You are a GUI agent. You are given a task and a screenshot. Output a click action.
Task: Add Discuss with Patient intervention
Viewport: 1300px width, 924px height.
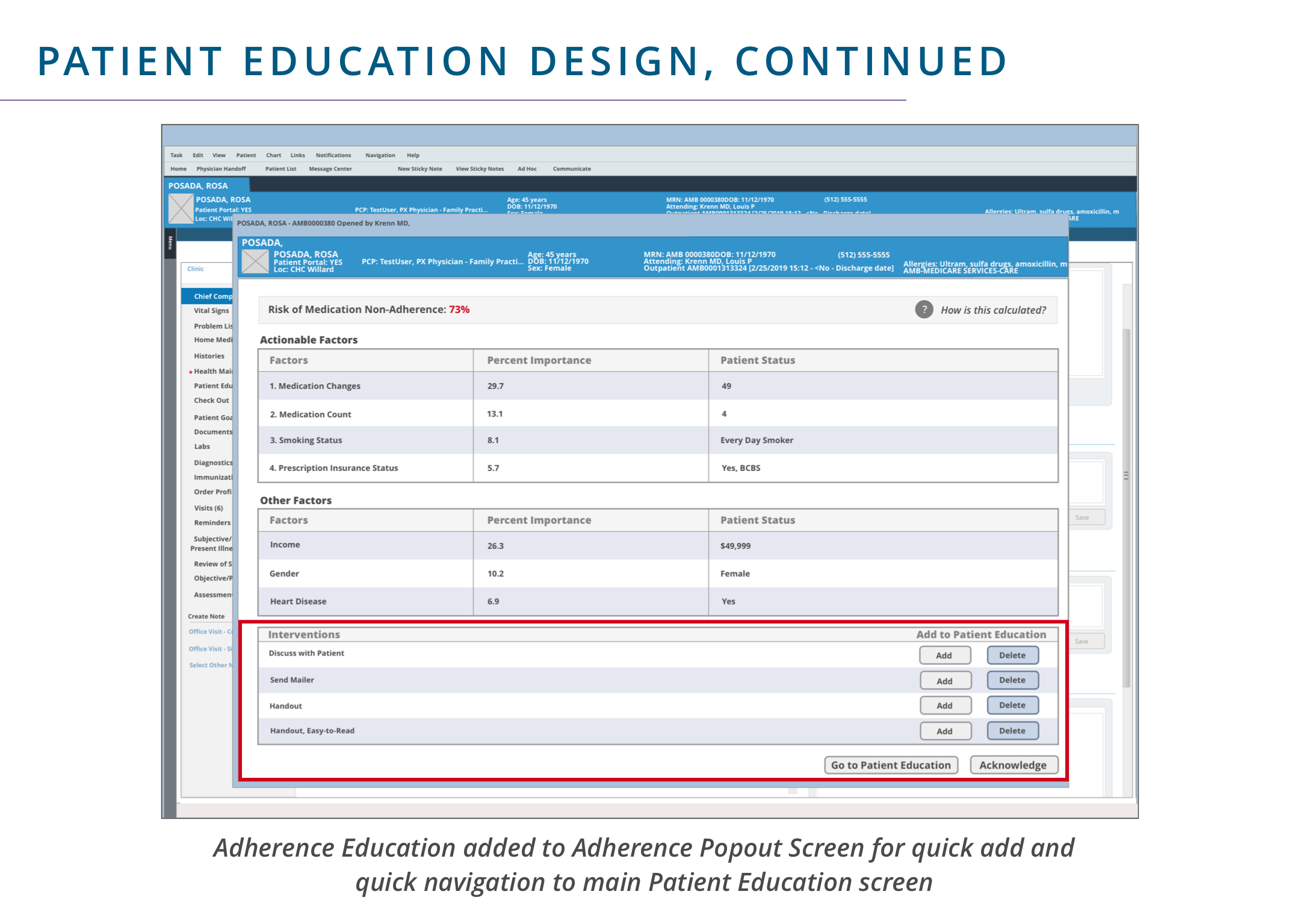(944, 655)
